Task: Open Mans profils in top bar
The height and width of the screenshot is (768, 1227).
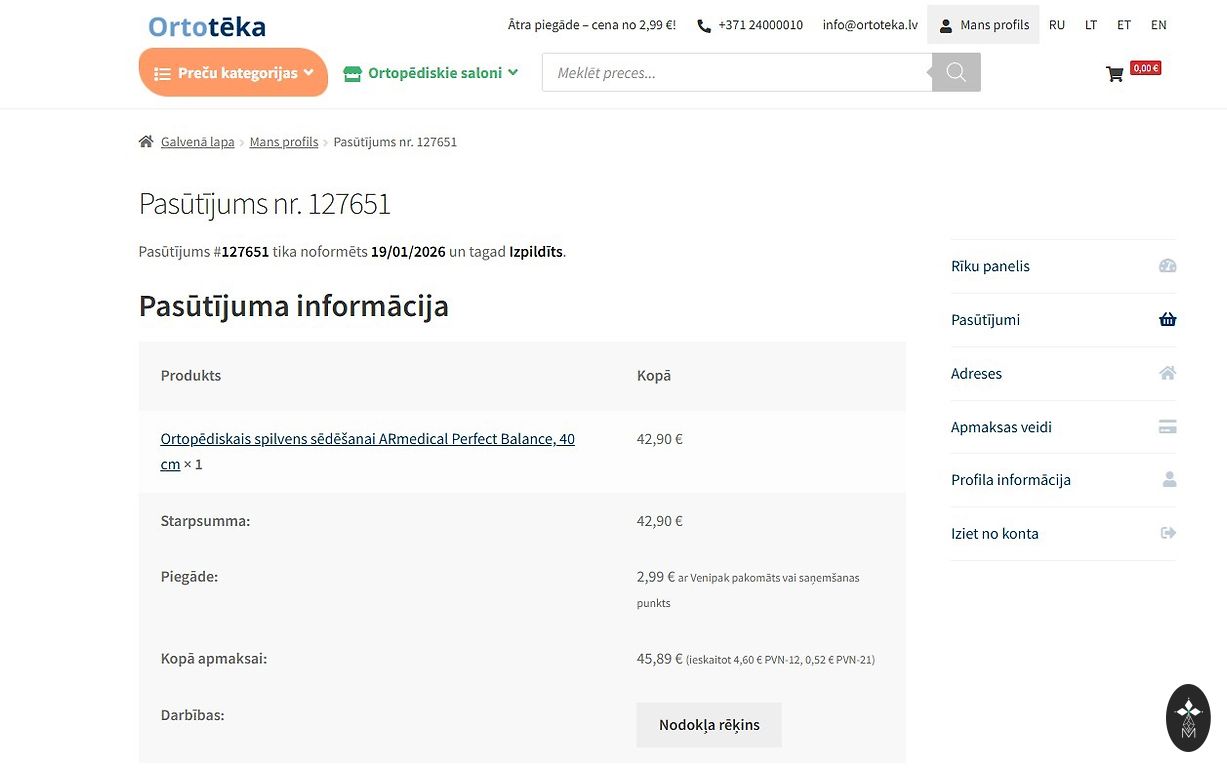Action: pyautogui.click(x=983, y=25)
